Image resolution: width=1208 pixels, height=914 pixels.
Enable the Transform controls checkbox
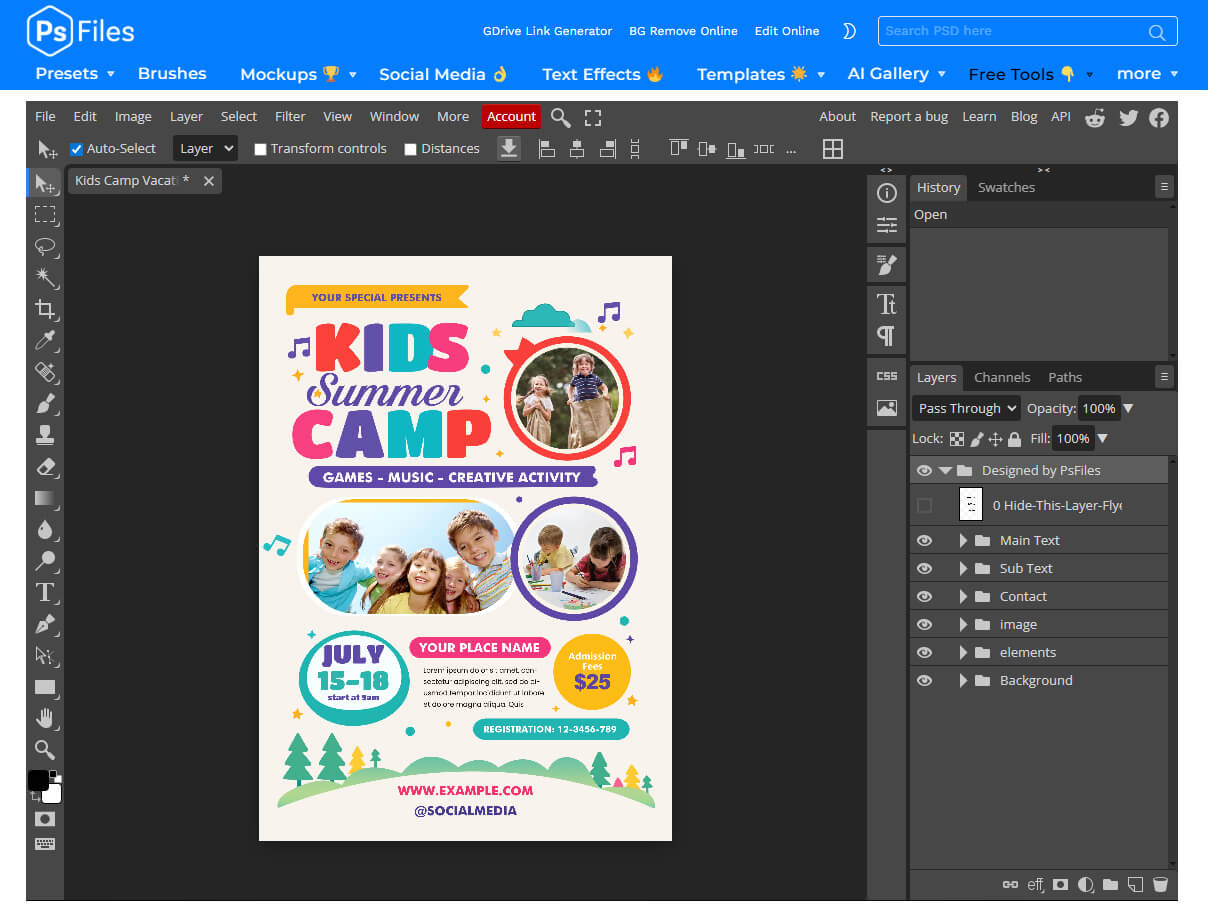coord(260,148)
